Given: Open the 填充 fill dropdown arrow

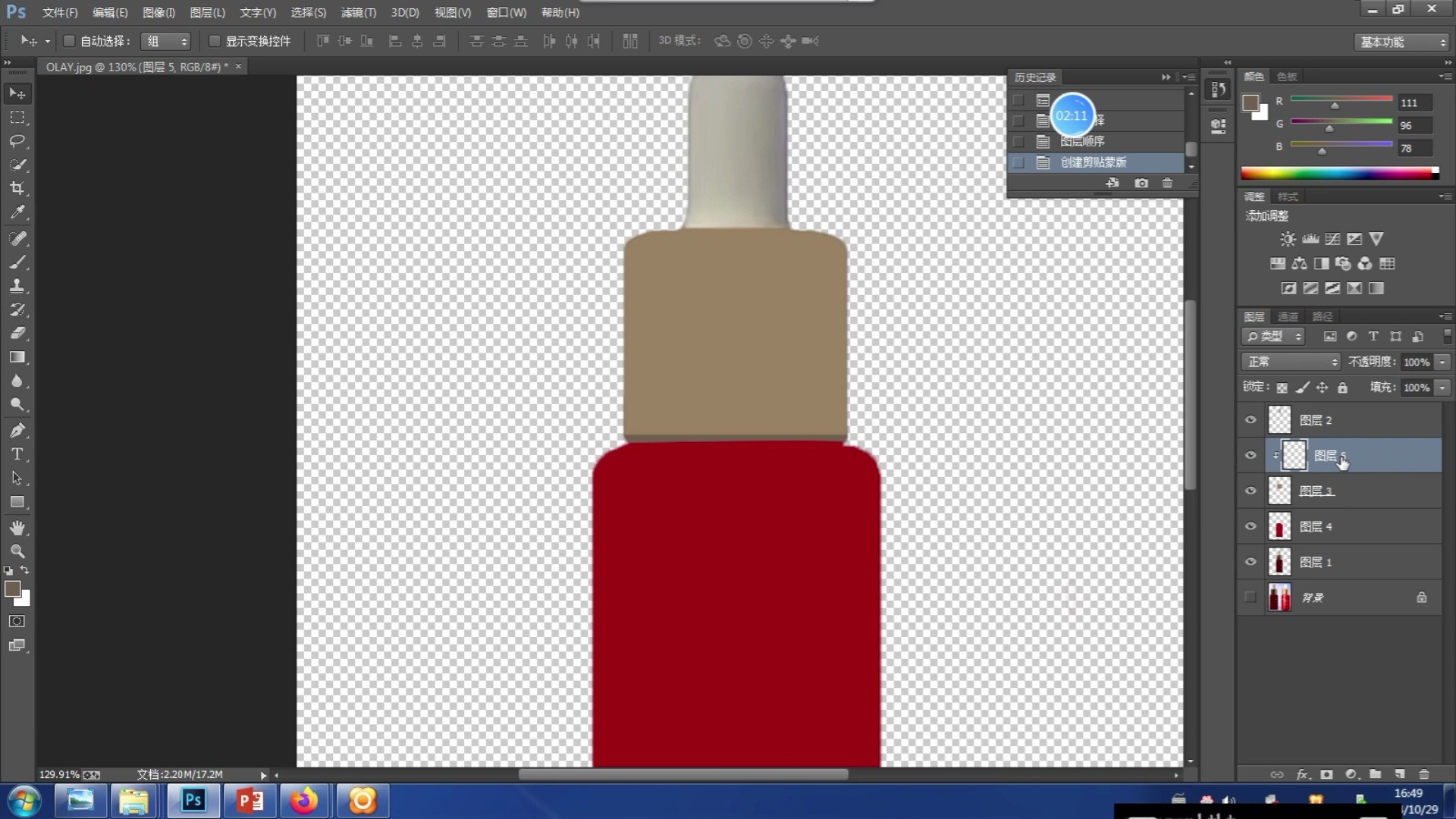Looking at the screenshot, I should (x=1442, y=388).
